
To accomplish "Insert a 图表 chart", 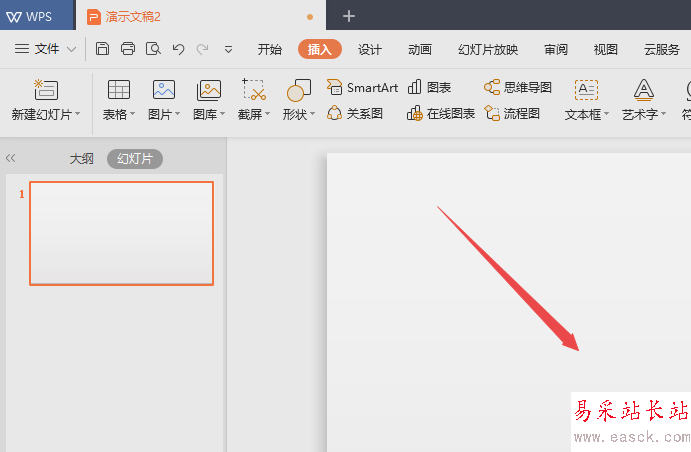I will pyautogui.click(x=429, y=87).
